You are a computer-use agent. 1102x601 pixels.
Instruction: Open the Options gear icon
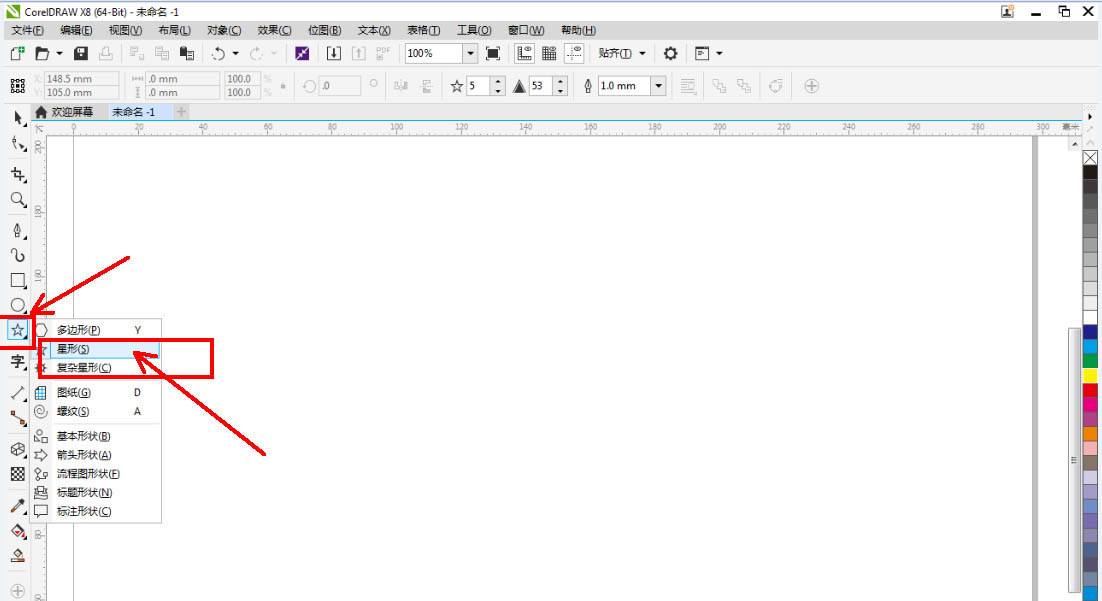tap(670, 53)
